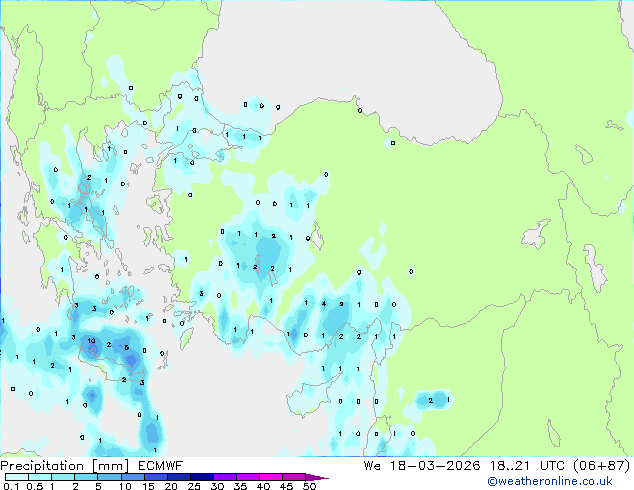Click the 'Precipitation' title word
634x490 pixels.
[x=42, y=466]
